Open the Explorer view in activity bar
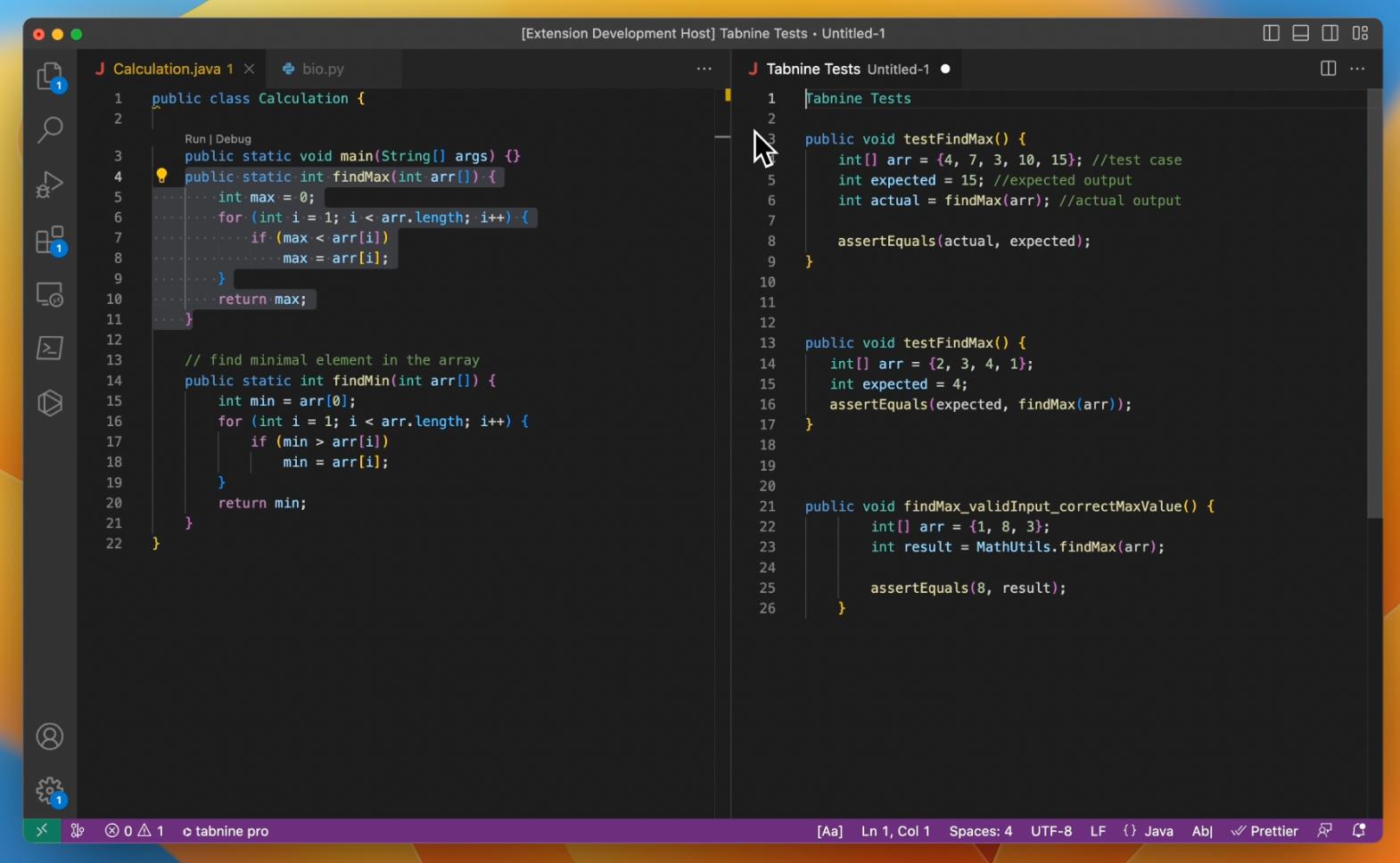The height and width of the screenshot is (863, 1400). (50, 77)
